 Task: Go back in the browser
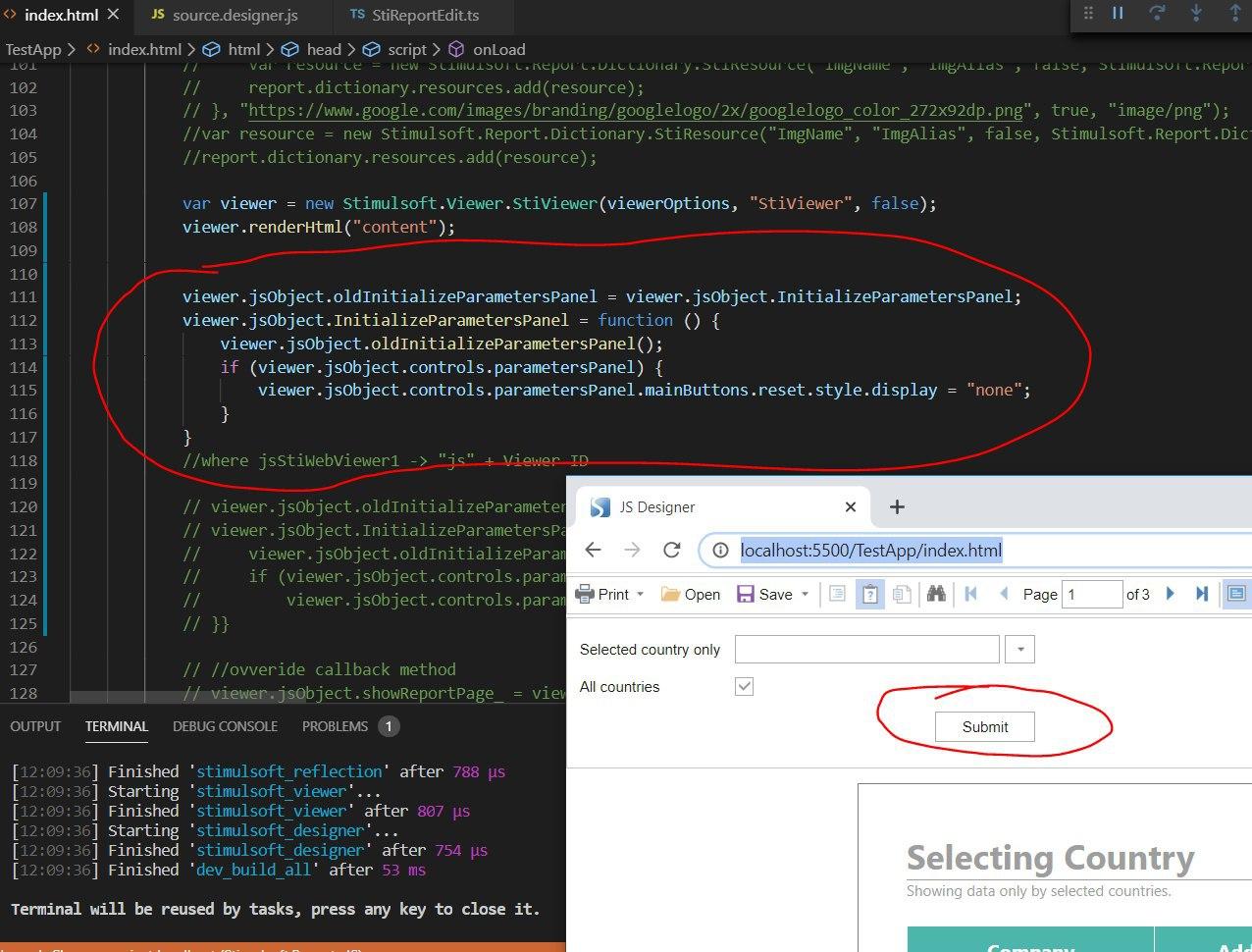pos(593,550)
